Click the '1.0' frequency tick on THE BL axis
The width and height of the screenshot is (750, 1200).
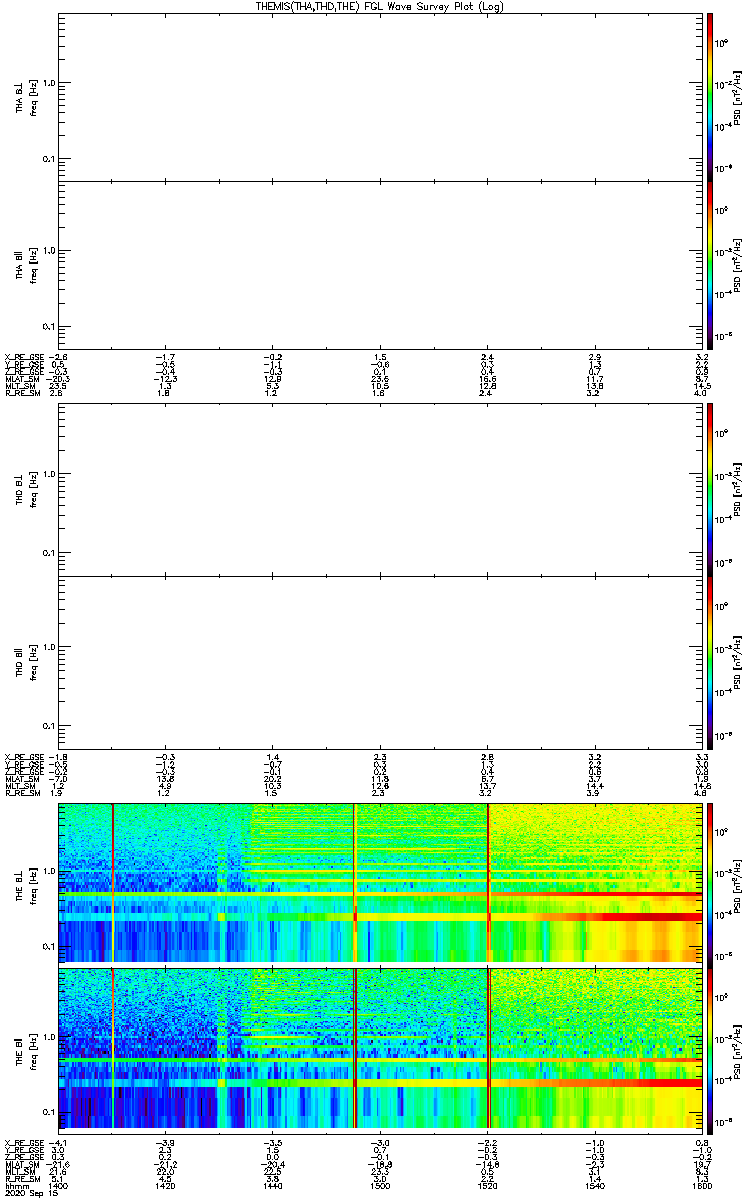48,872
